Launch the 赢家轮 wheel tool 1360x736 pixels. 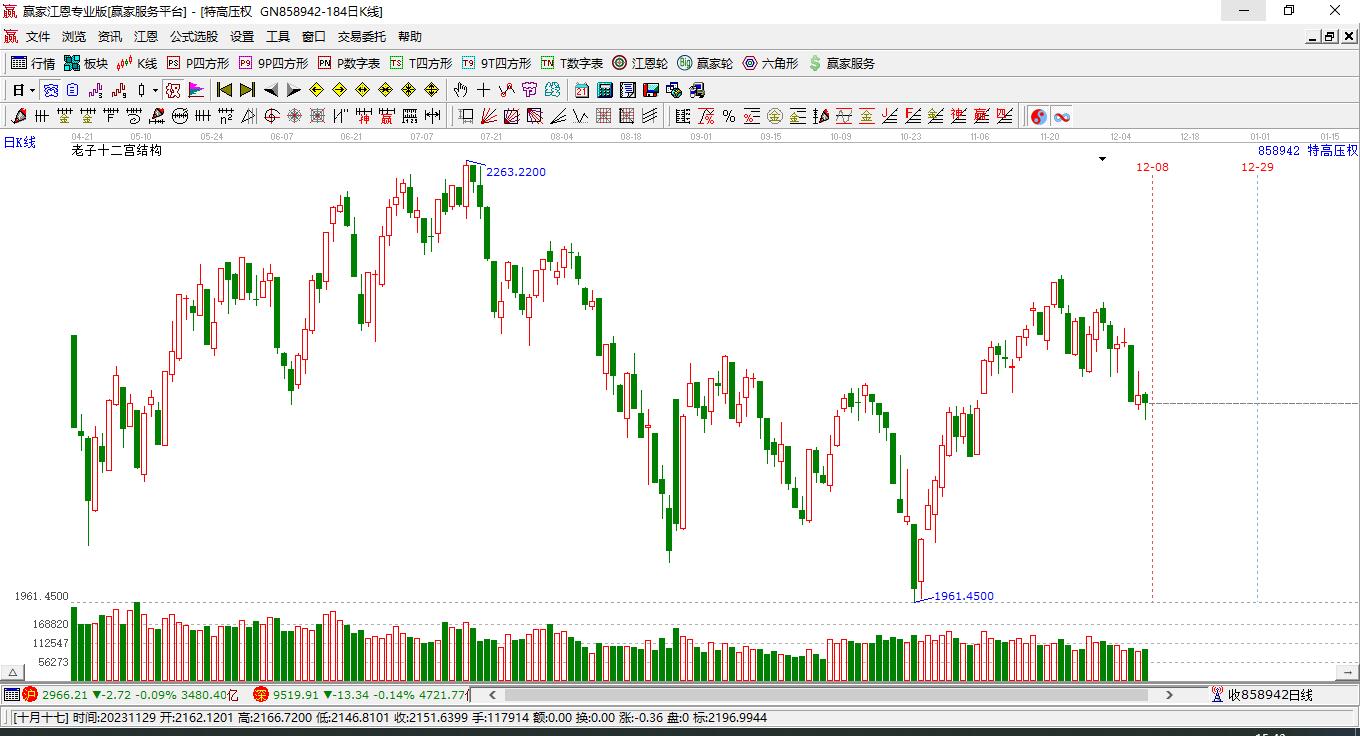click(x=705, y=63)
